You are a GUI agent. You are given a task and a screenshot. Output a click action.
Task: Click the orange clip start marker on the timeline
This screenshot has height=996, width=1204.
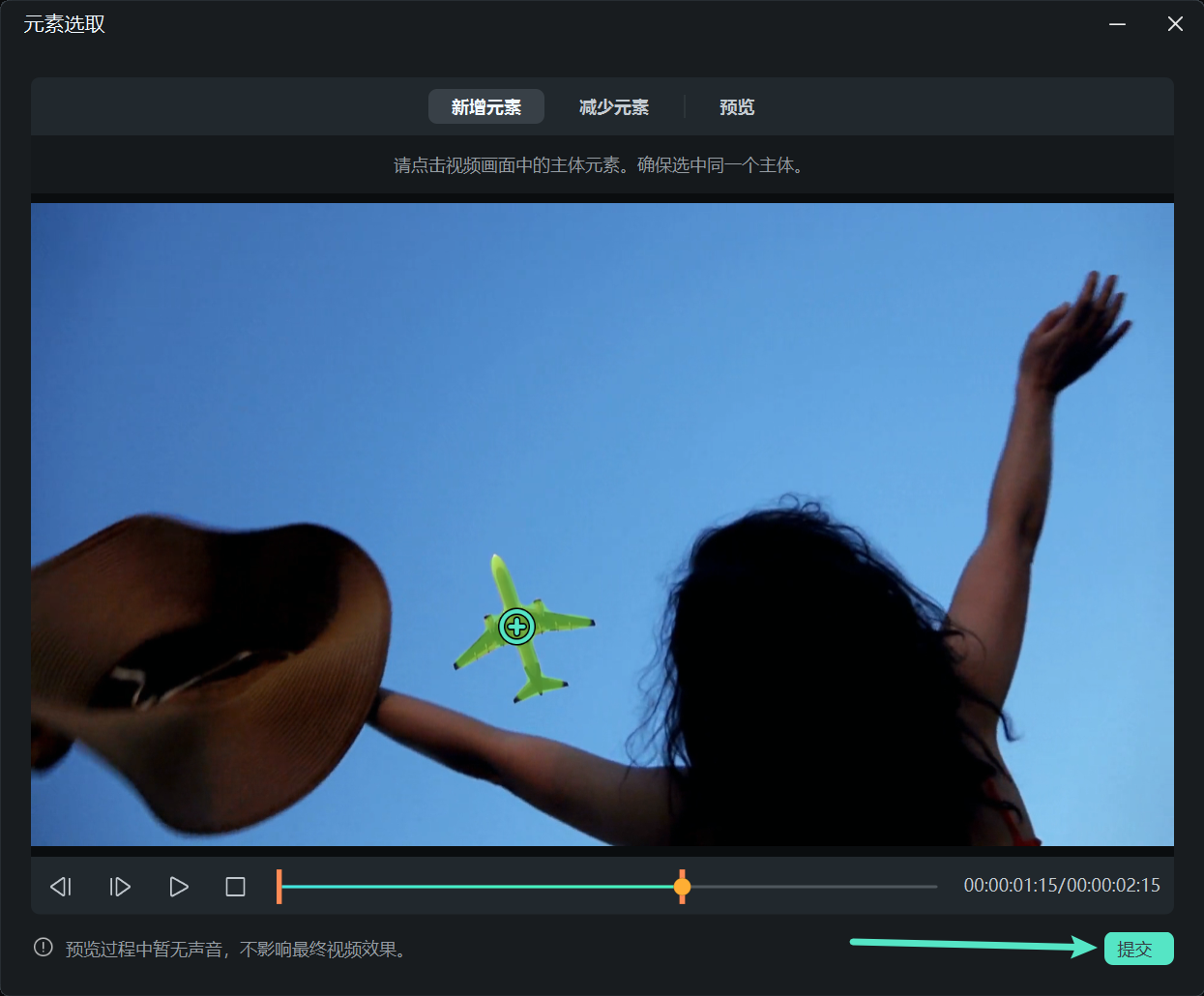pos(279,886)
